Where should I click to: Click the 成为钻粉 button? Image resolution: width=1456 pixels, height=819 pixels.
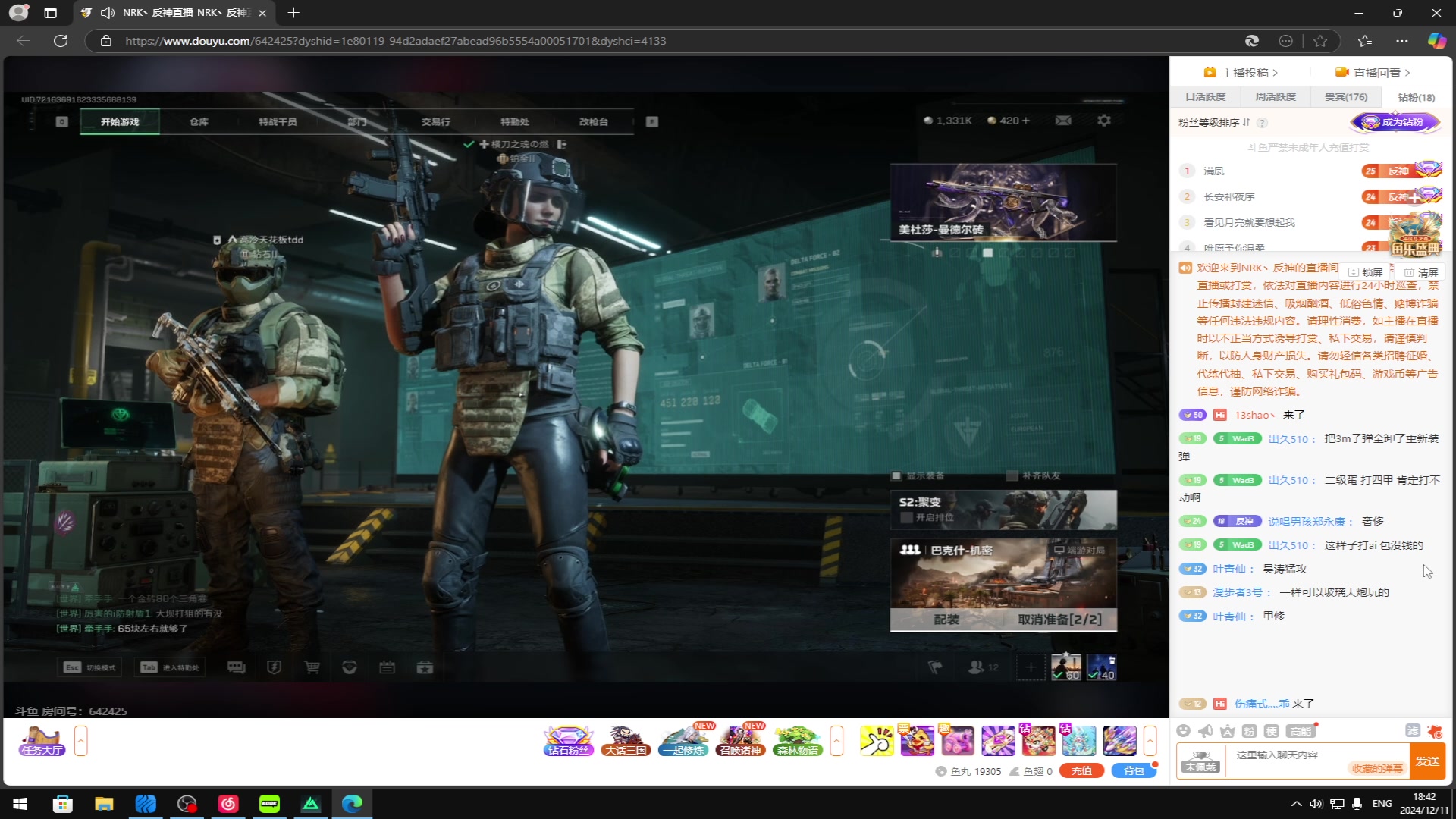pyautogui.click(x=1394, y=122)
